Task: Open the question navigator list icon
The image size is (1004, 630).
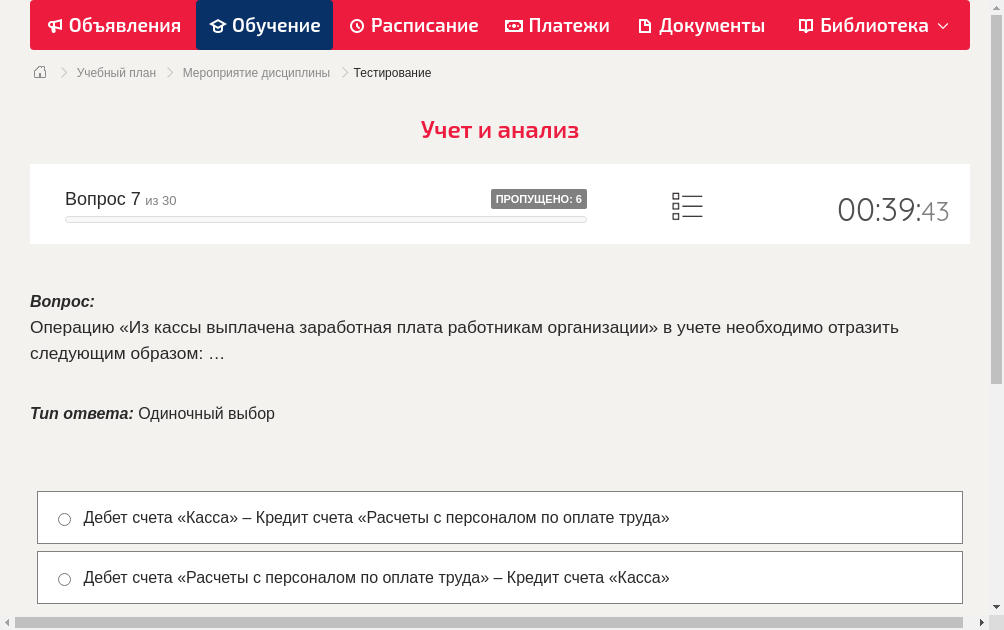Action: 687,206
